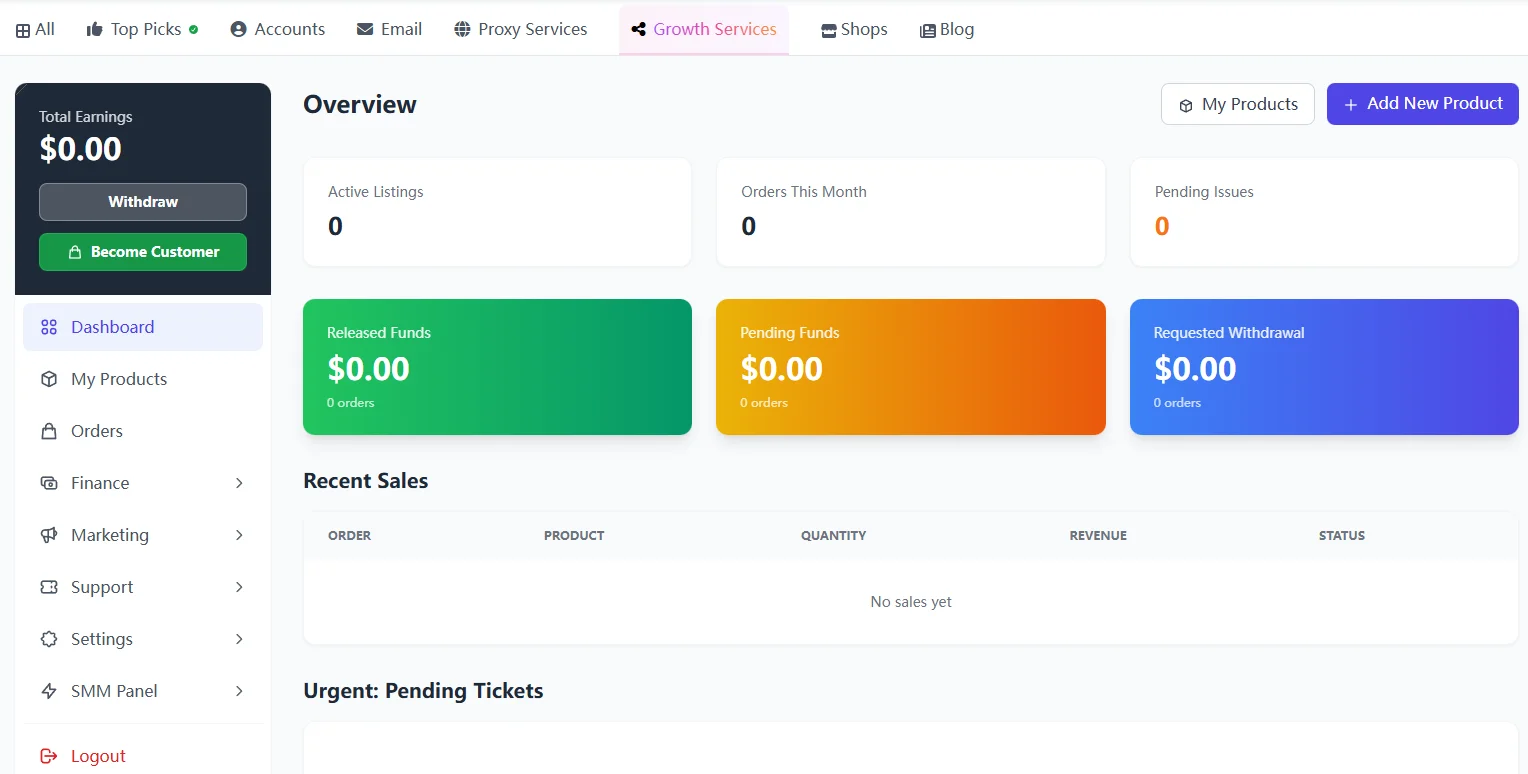Click the Orders bag icon in sidebar
Image resolution: width=1528 pixels, height=774 pixels.
click(x=49, y=431)
